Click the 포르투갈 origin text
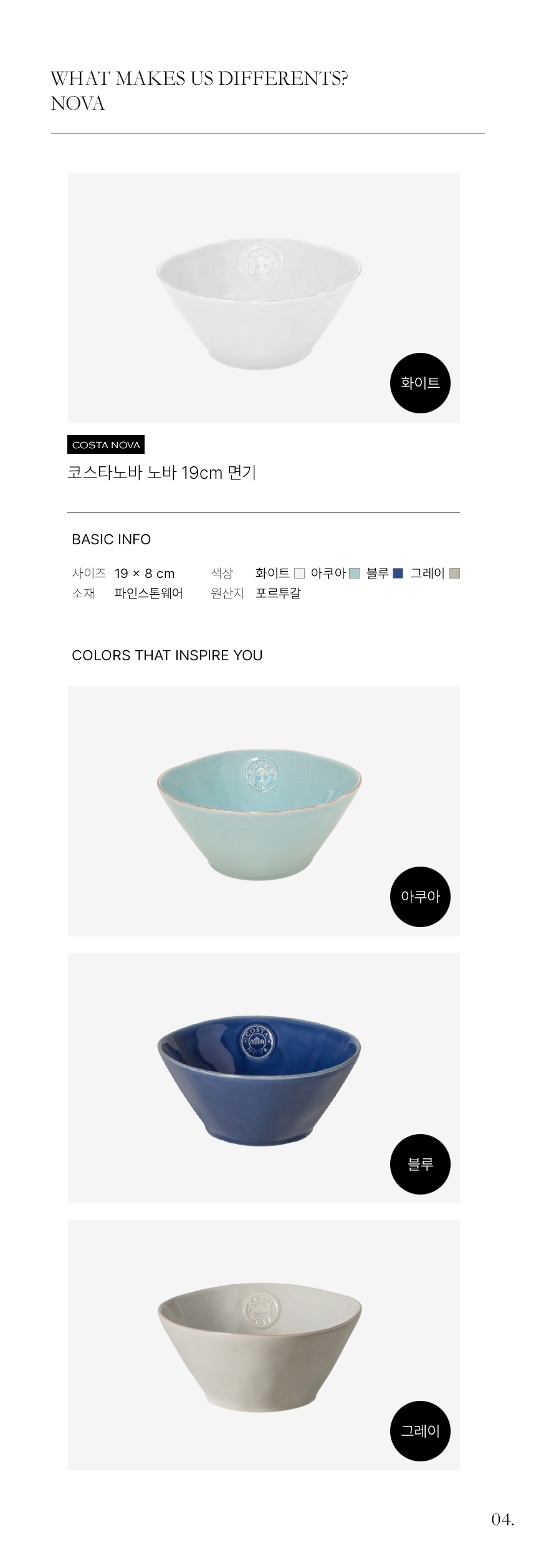 click(278, 593)
